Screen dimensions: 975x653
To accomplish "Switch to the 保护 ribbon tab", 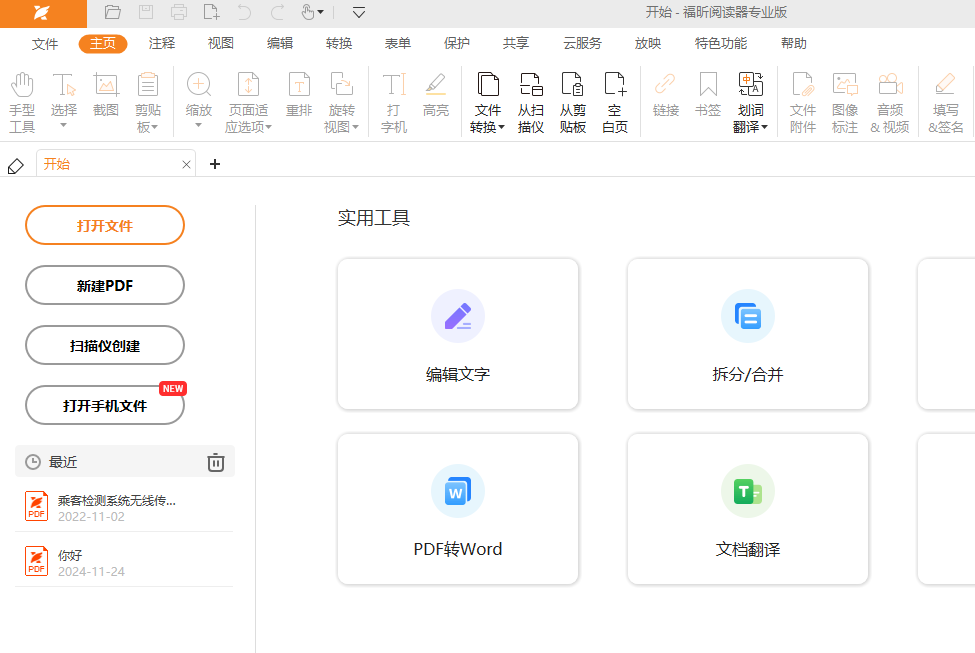I will tap(457, 44).
